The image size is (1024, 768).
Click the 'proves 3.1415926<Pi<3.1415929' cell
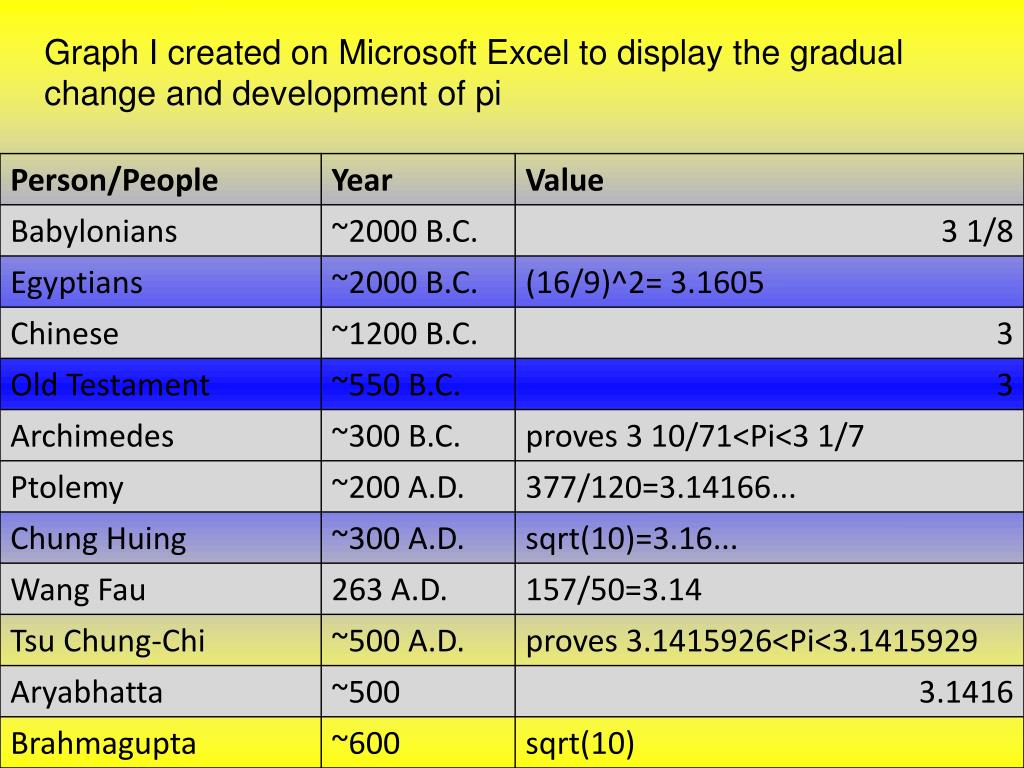tap(769, 640)
